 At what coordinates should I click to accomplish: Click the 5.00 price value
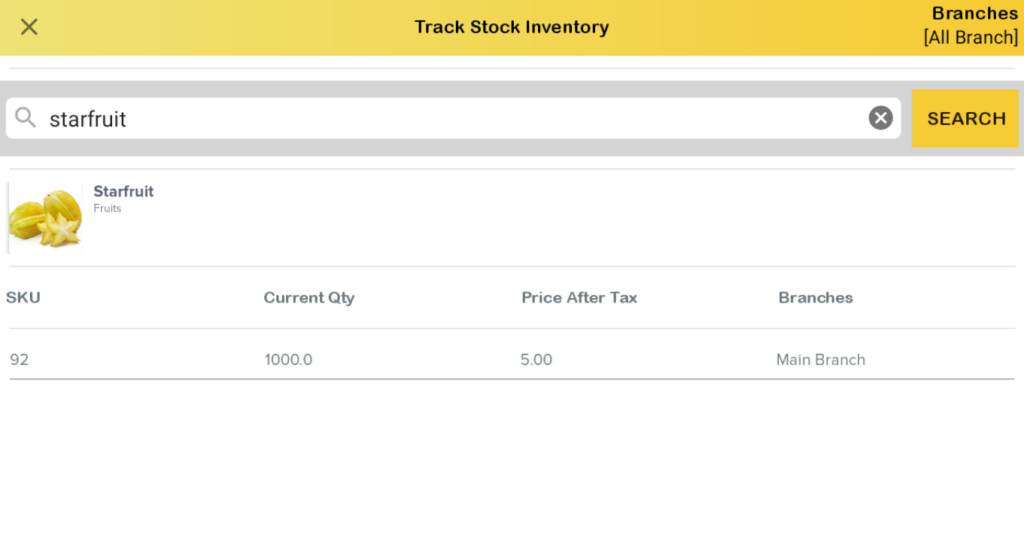536,359
